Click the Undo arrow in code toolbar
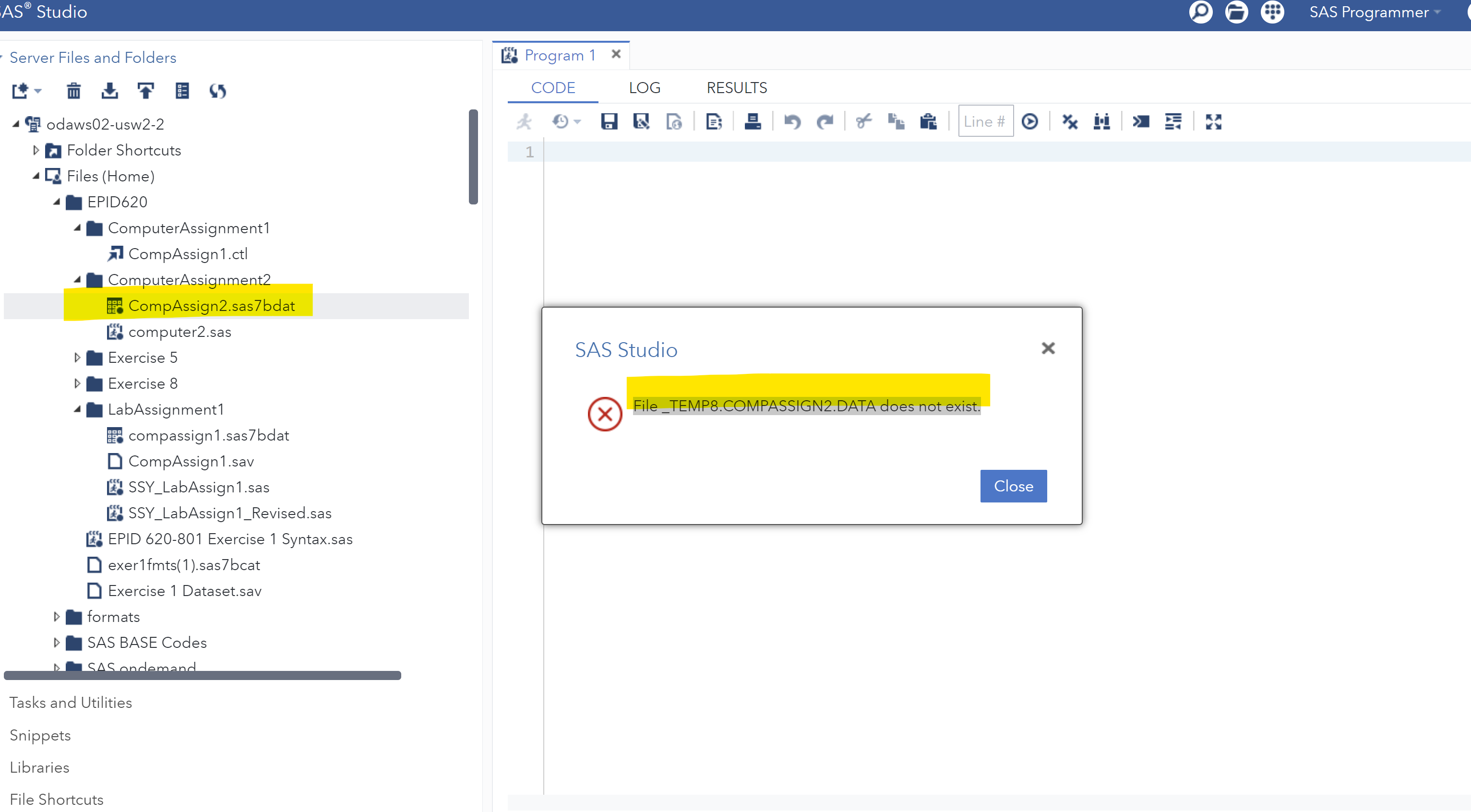The image size is (1471, 812). (792, 121)
